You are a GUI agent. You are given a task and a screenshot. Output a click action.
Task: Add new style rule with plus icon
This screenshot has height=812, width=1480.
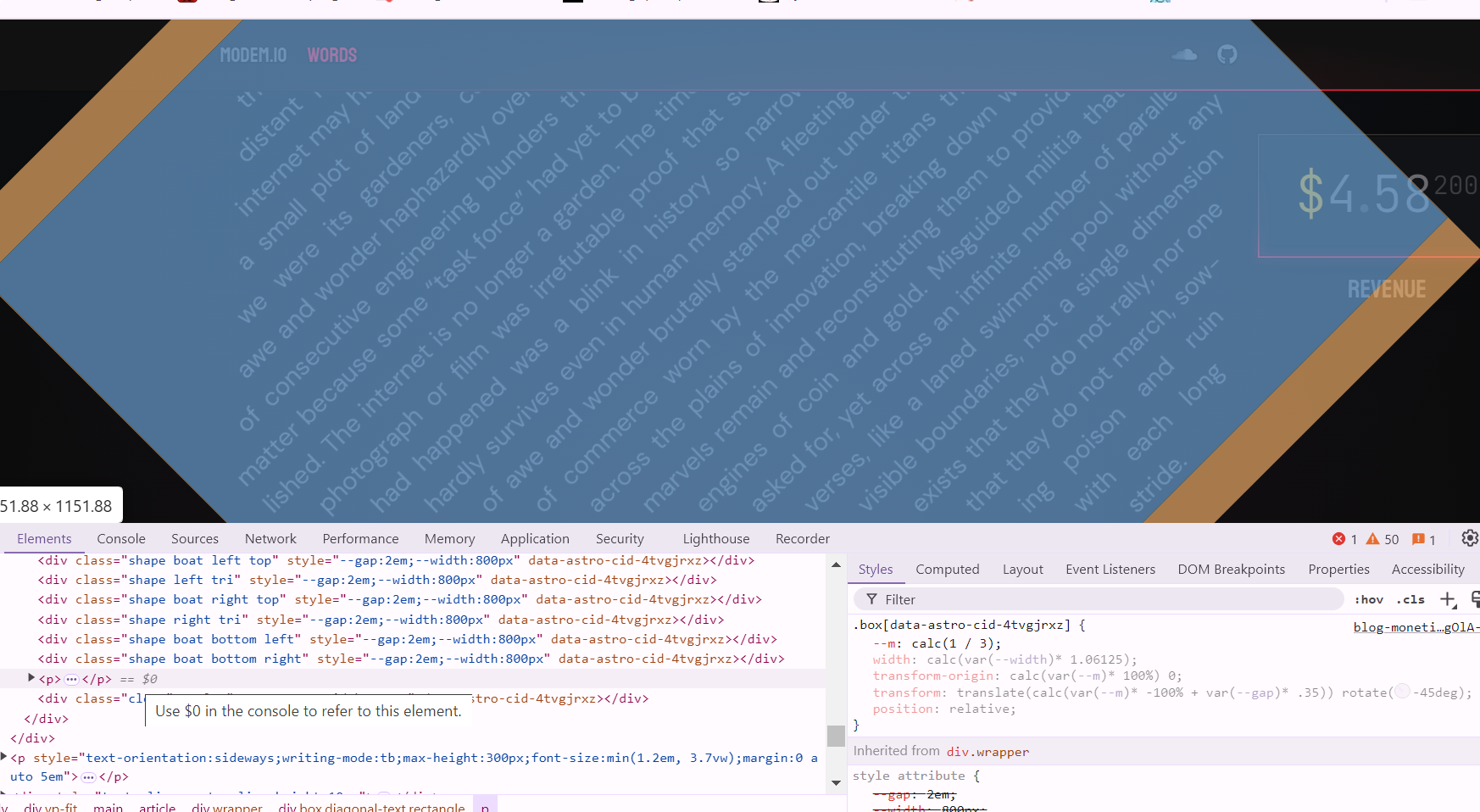[x=1447, y=599]
